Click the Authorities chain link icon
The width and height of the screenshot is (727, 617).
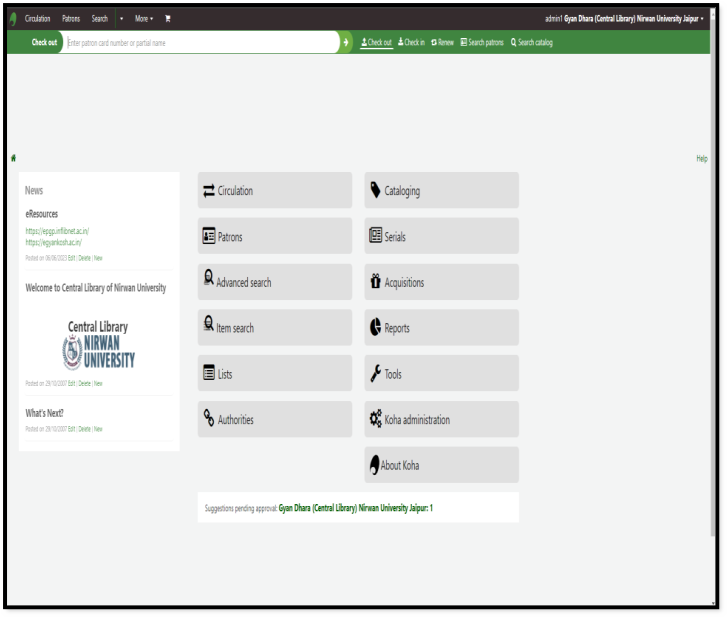[x=209, y=418]
